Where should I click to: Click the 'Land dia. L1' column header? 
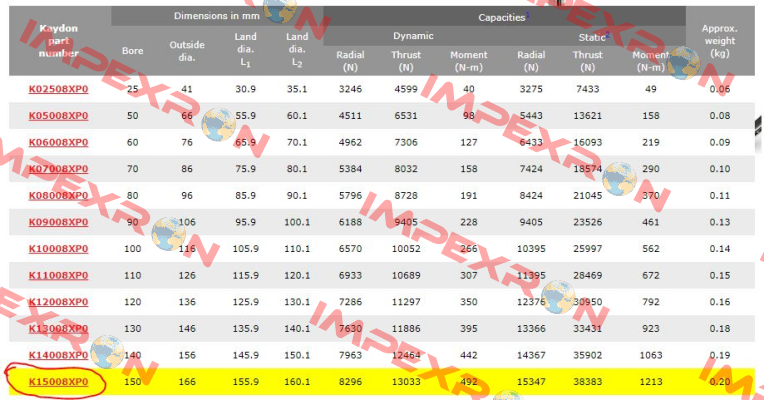pyautogui.click(x=245, y=50)
